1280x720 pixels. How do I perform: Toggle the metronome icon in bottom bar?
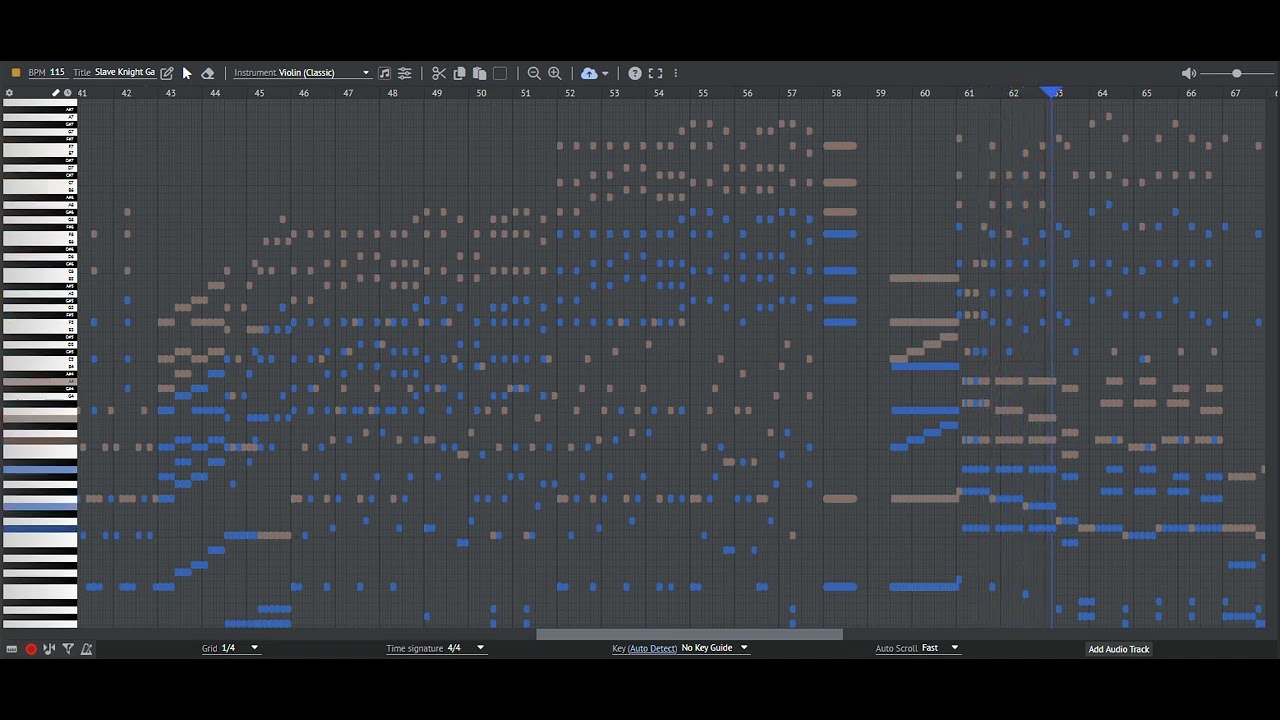pos(87,649)
